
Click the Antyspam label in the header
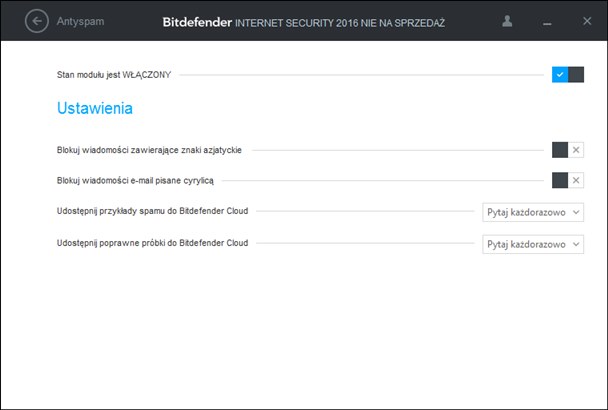(80, 21)
